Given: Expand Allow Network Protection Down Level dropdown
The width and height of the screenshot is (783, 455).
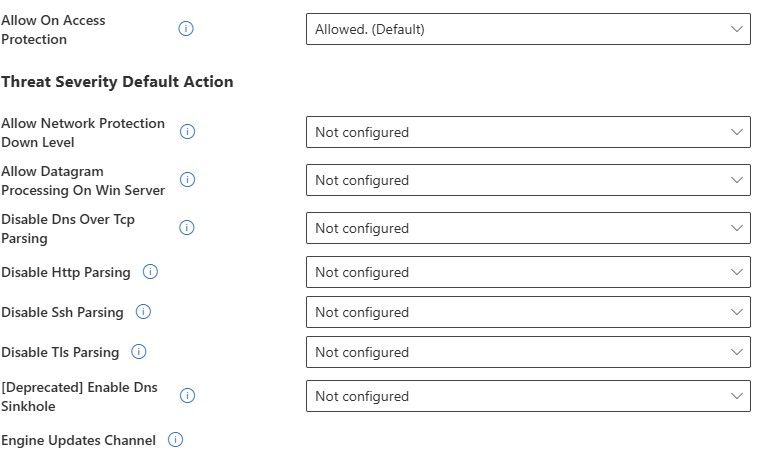Looking at the screenshot, I should tap(528, 132).
